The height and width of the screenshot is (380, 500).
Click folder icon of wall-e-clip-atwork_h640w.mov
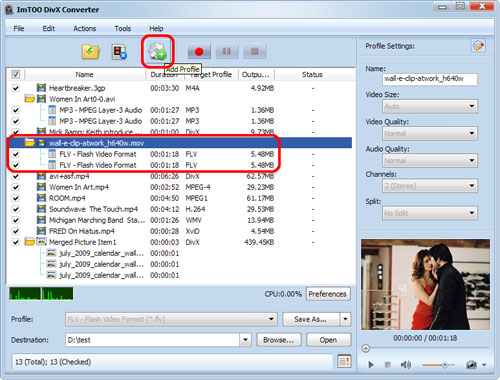[30, 143]
